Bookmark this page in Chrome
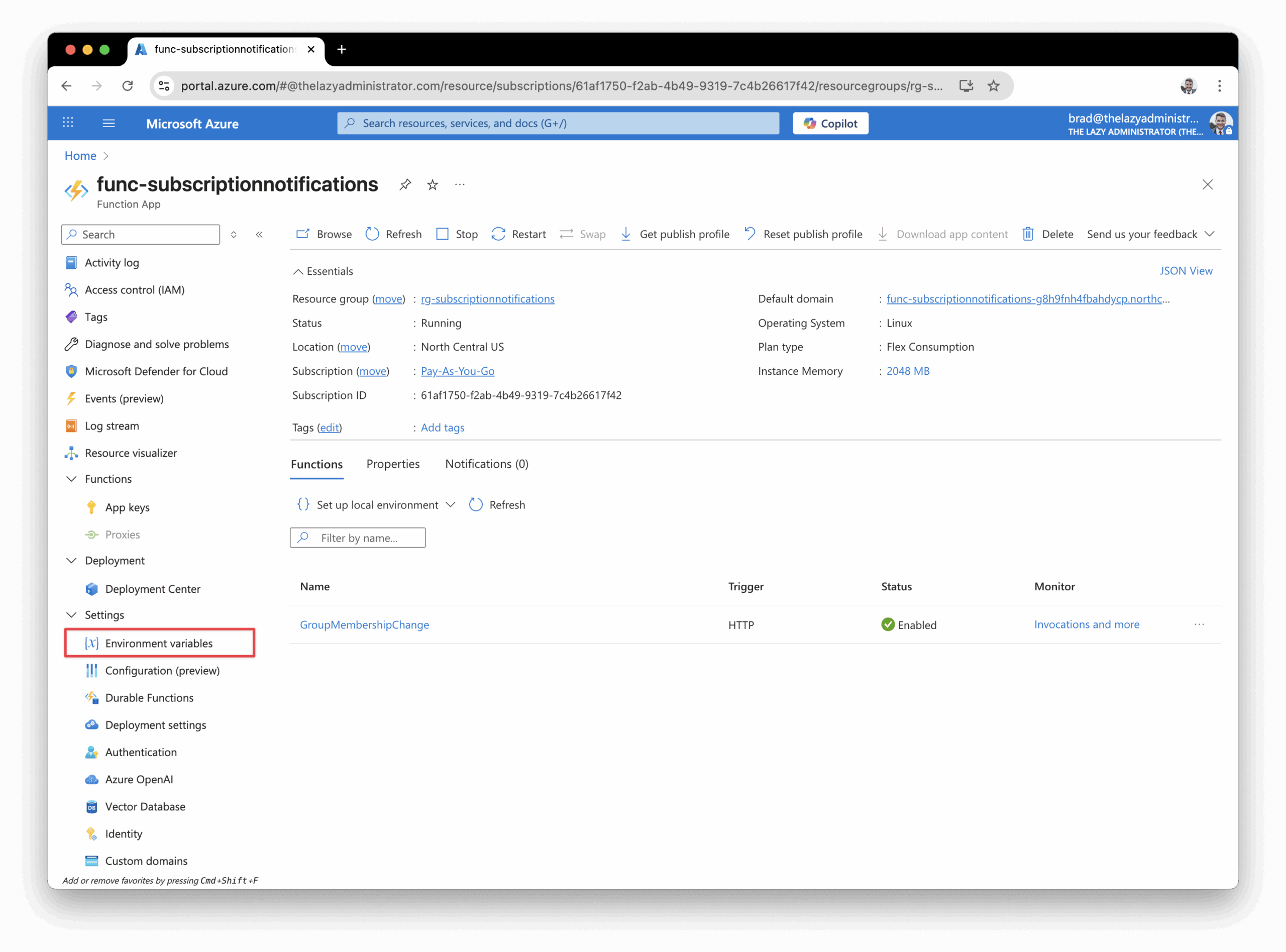The height and width of the screenshot is (952, 1286). pyautogui.click(x=993, y=86)
